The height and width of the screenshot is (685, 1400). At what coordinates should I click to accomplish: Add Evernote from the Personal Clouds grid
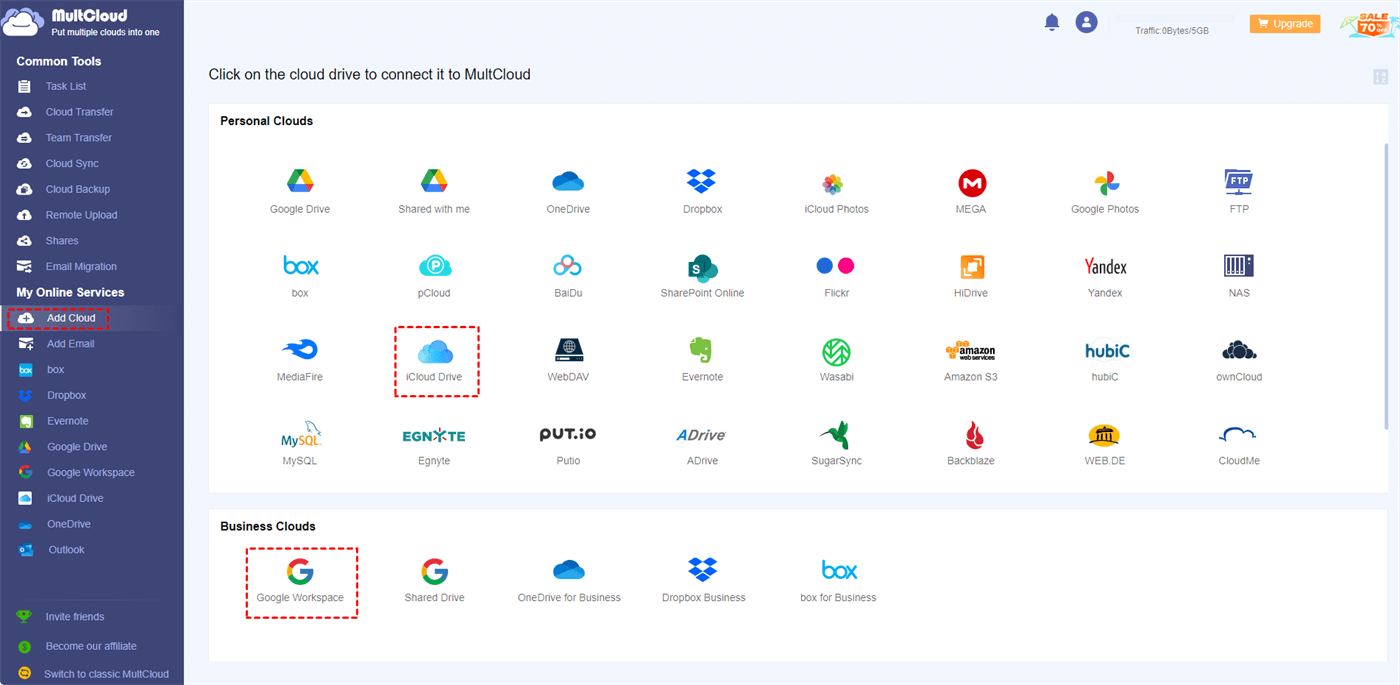coord(702,359)
